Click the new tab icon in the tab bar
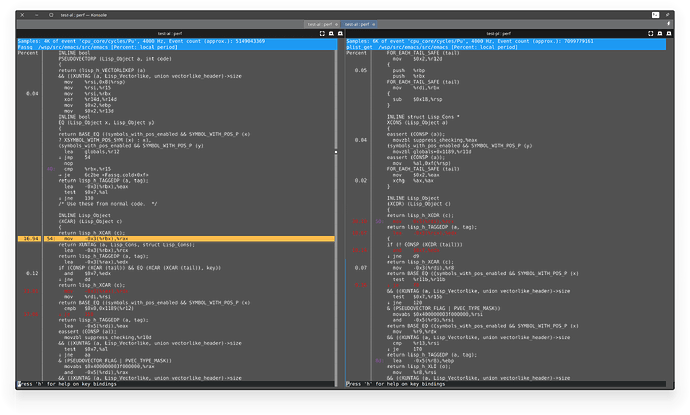 (x=669, y=24)
